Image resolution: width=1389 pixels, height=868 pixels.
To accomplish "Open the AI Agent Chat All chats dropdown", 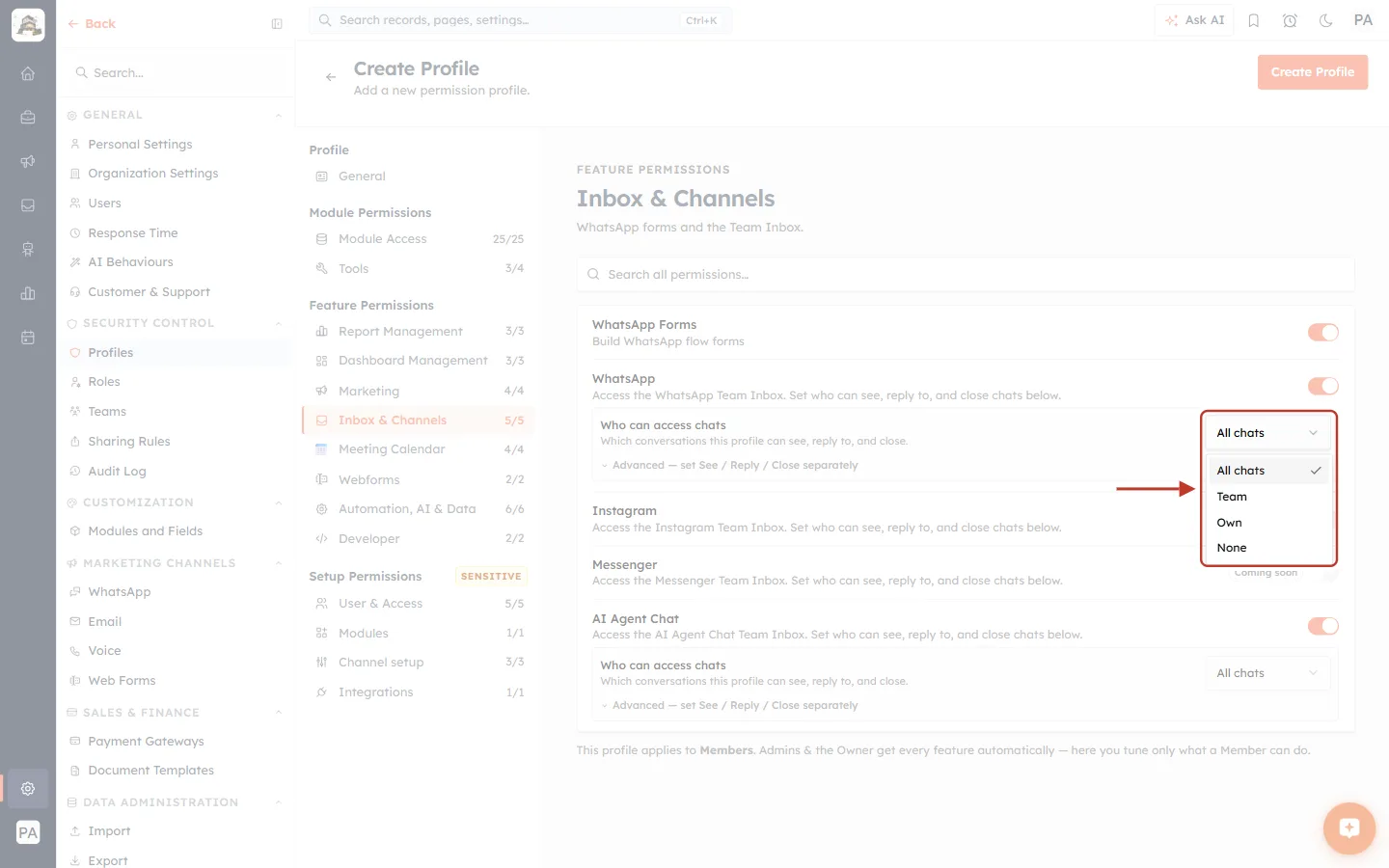I will [1267, 673].
